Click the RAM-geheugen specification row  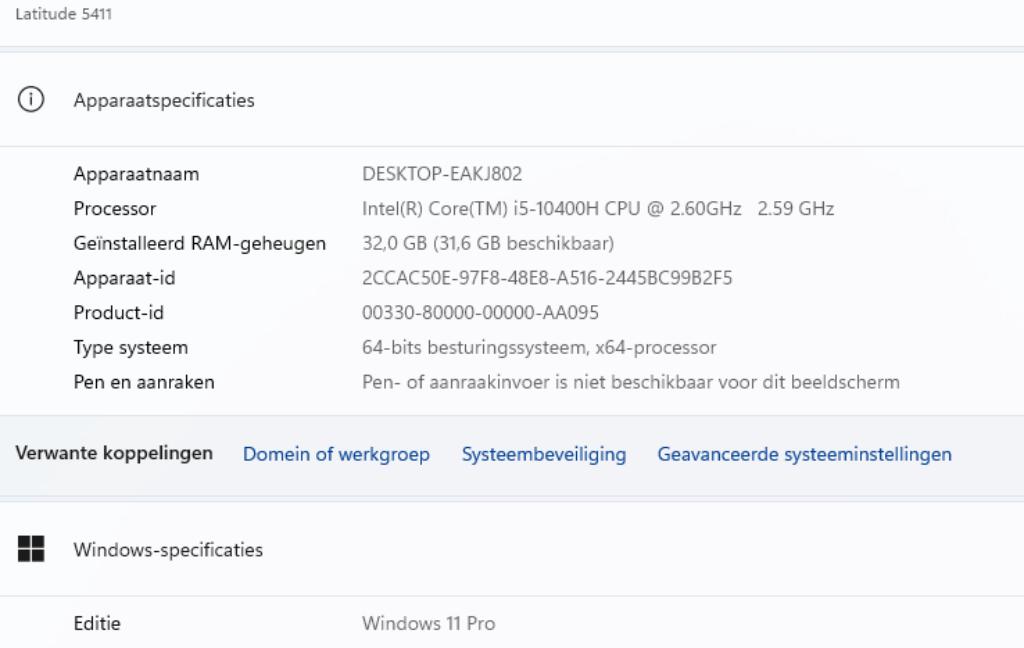198,243
